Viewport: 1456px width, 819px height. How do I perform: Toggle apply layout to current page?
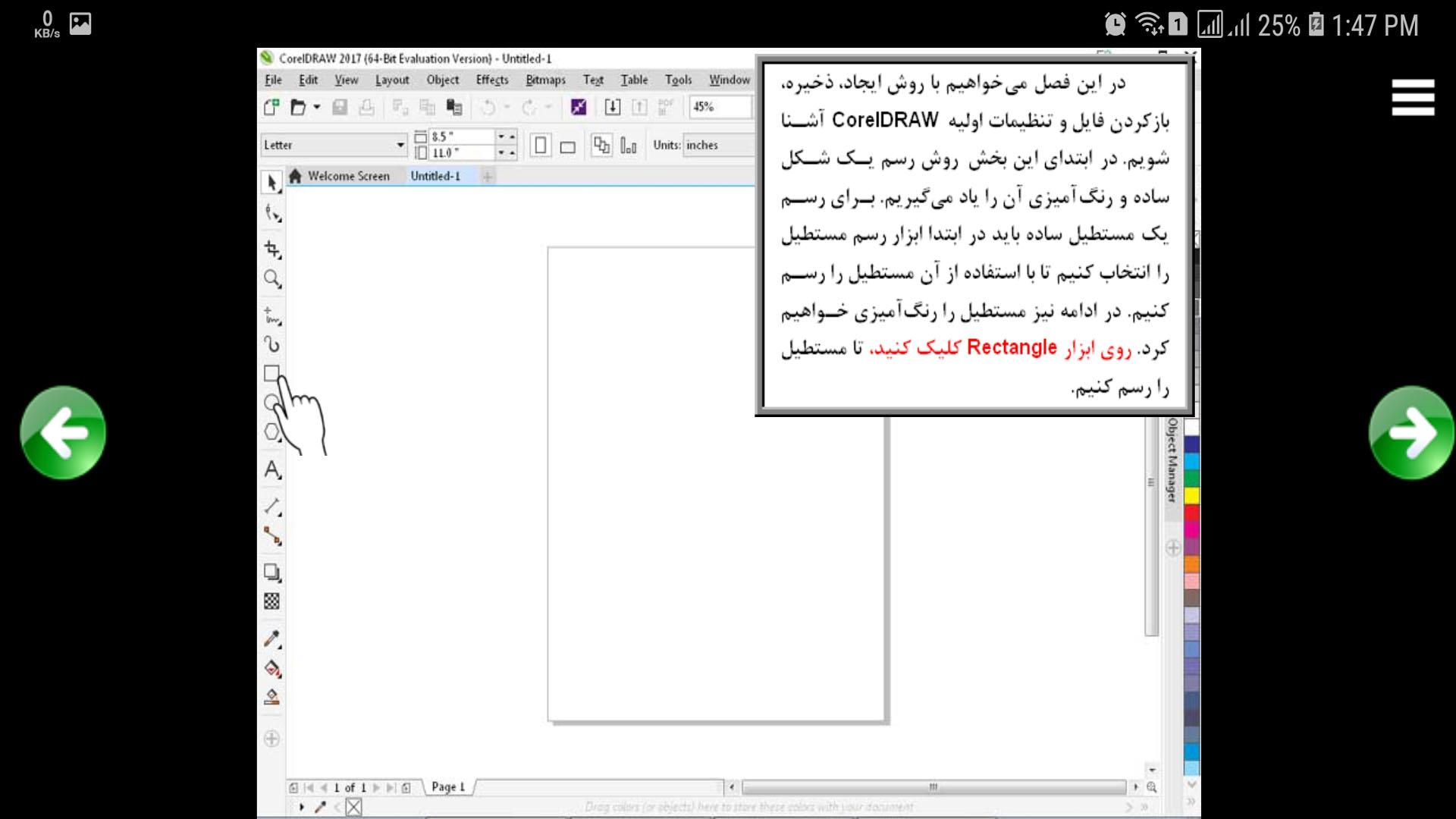pyautogui.click(x=629, y=145)
